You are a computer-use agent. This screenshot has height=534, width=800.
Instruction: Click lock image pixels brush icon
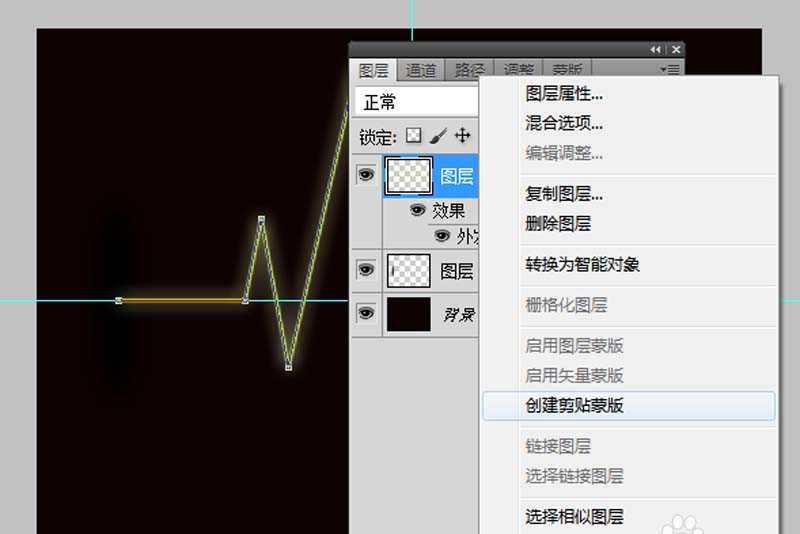pos(438,136)
